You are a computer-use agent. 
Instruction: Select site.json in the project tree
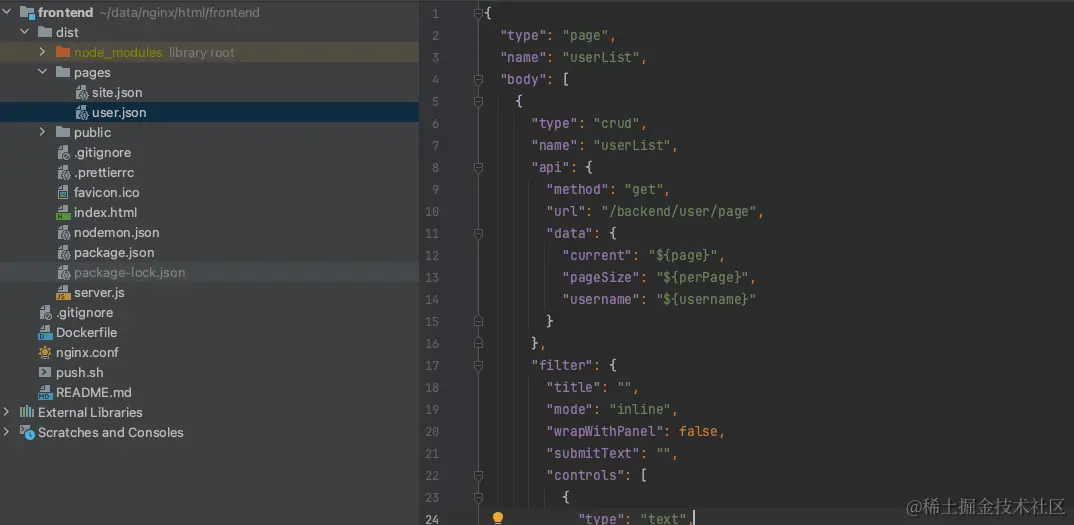[x=117, y=93]
